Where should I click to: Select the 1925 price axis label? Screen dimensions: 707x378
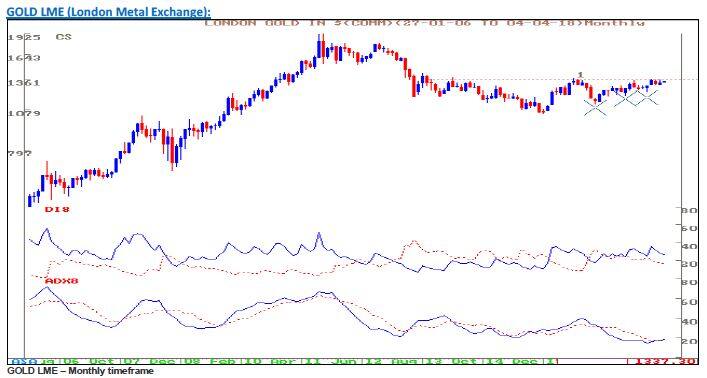coord(24,37)
